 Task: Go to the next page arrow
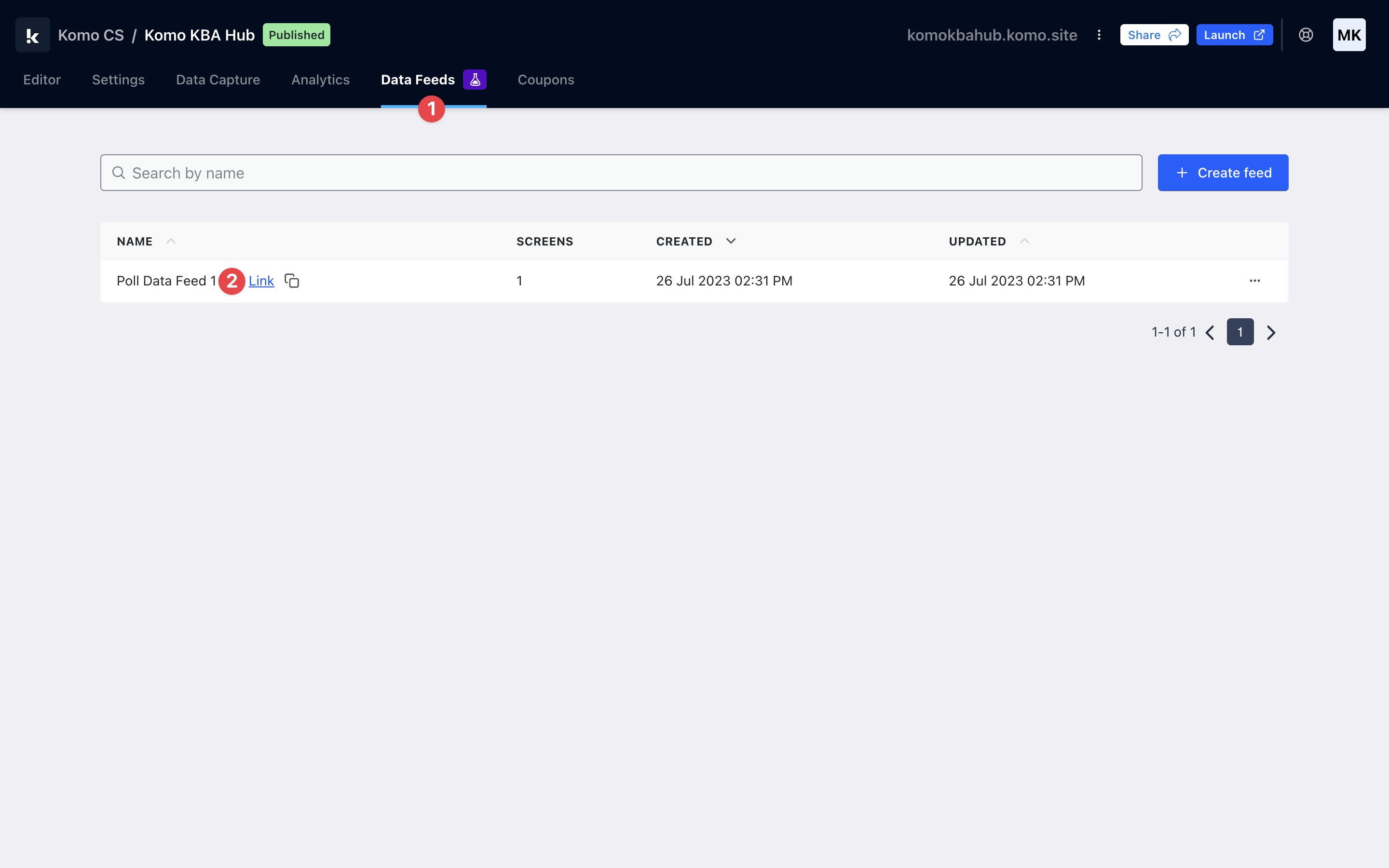[1271, 332]
